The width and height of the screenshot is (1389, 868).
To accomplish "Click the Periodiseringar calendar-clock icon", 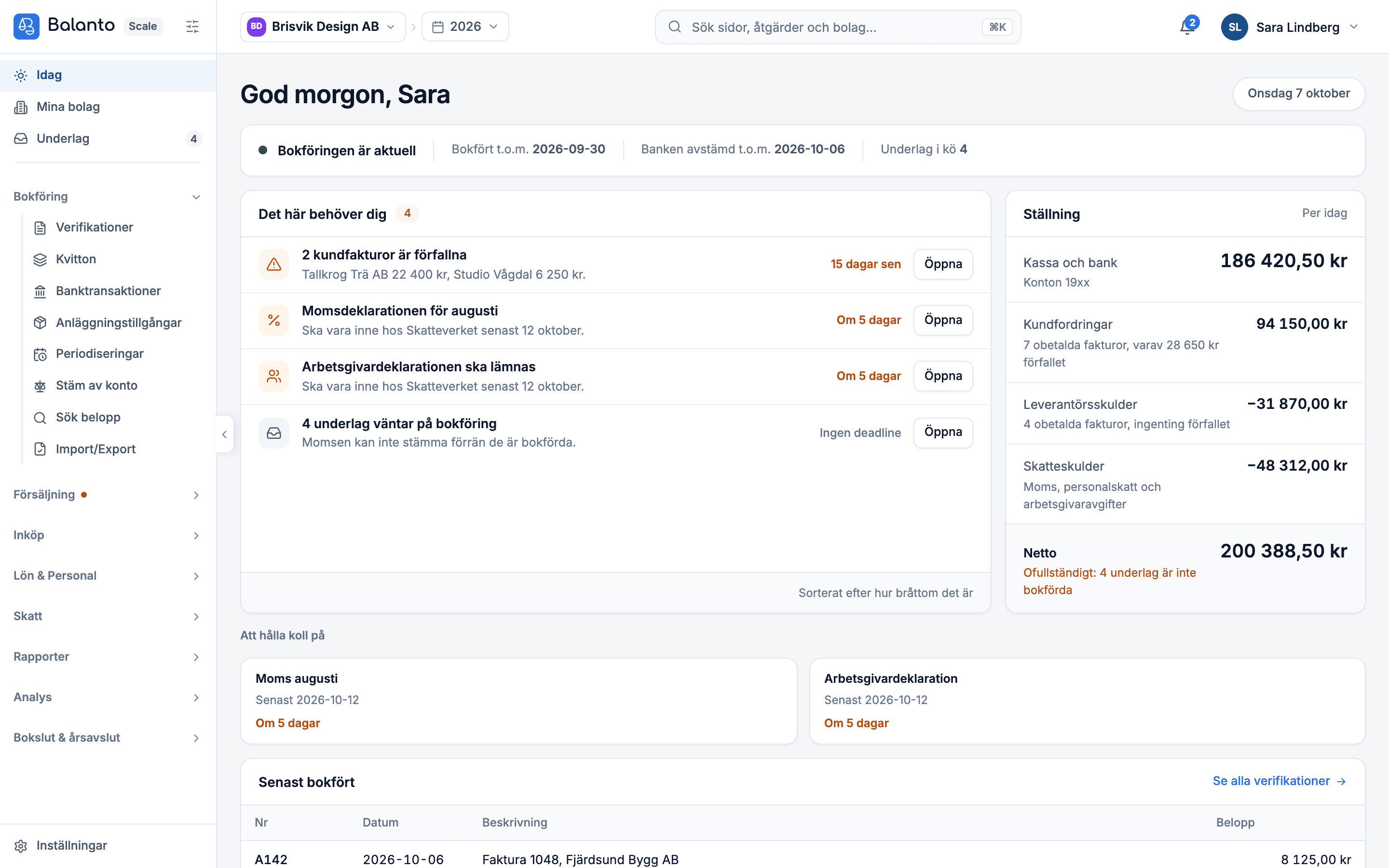I will (x=40, y=354).
